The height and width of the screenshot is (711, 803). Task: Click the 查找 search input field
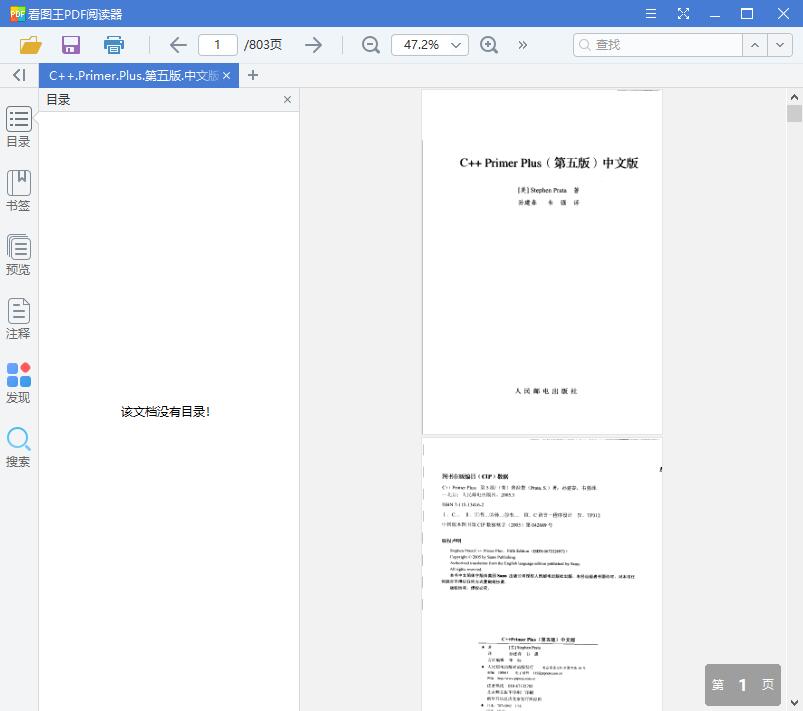tap(658, 45)
